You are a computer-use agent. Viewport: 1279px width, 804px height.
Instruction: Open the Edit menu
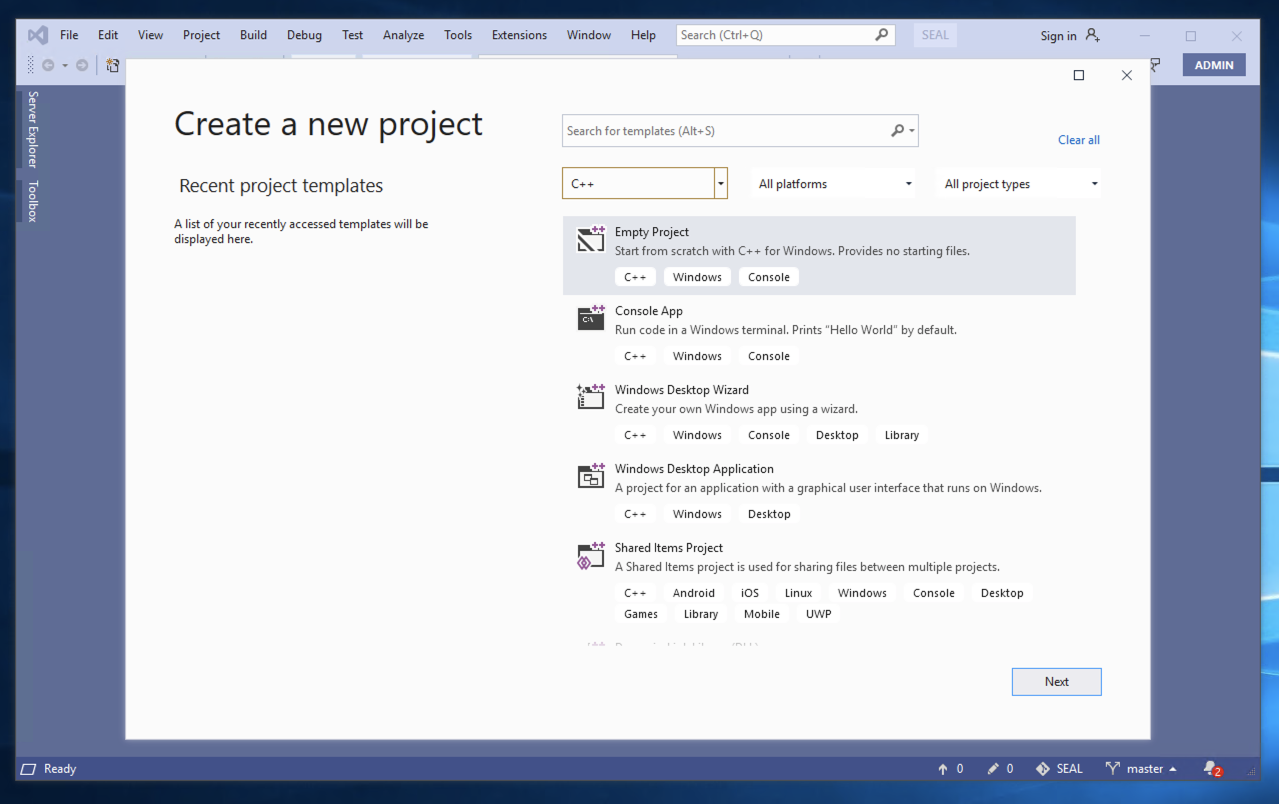pos(108,35)
